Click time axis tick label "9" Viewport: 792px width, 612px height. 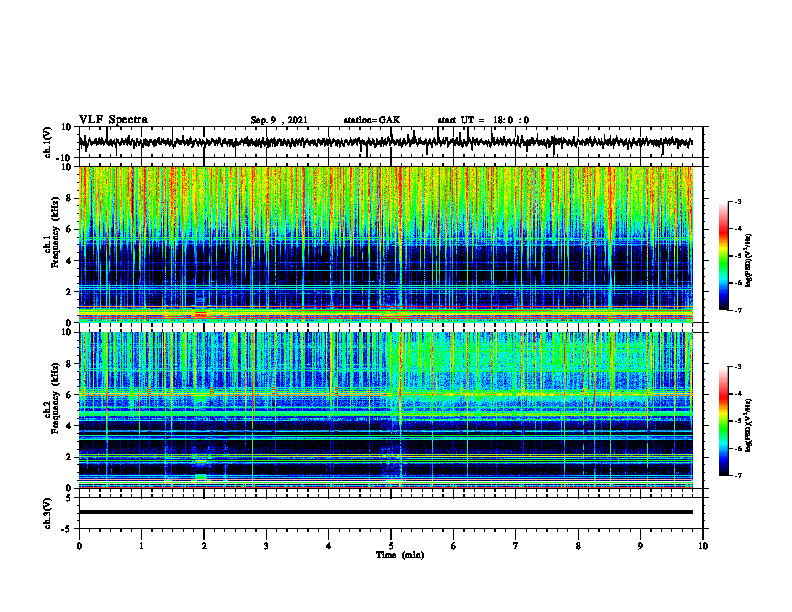point(640,546)
